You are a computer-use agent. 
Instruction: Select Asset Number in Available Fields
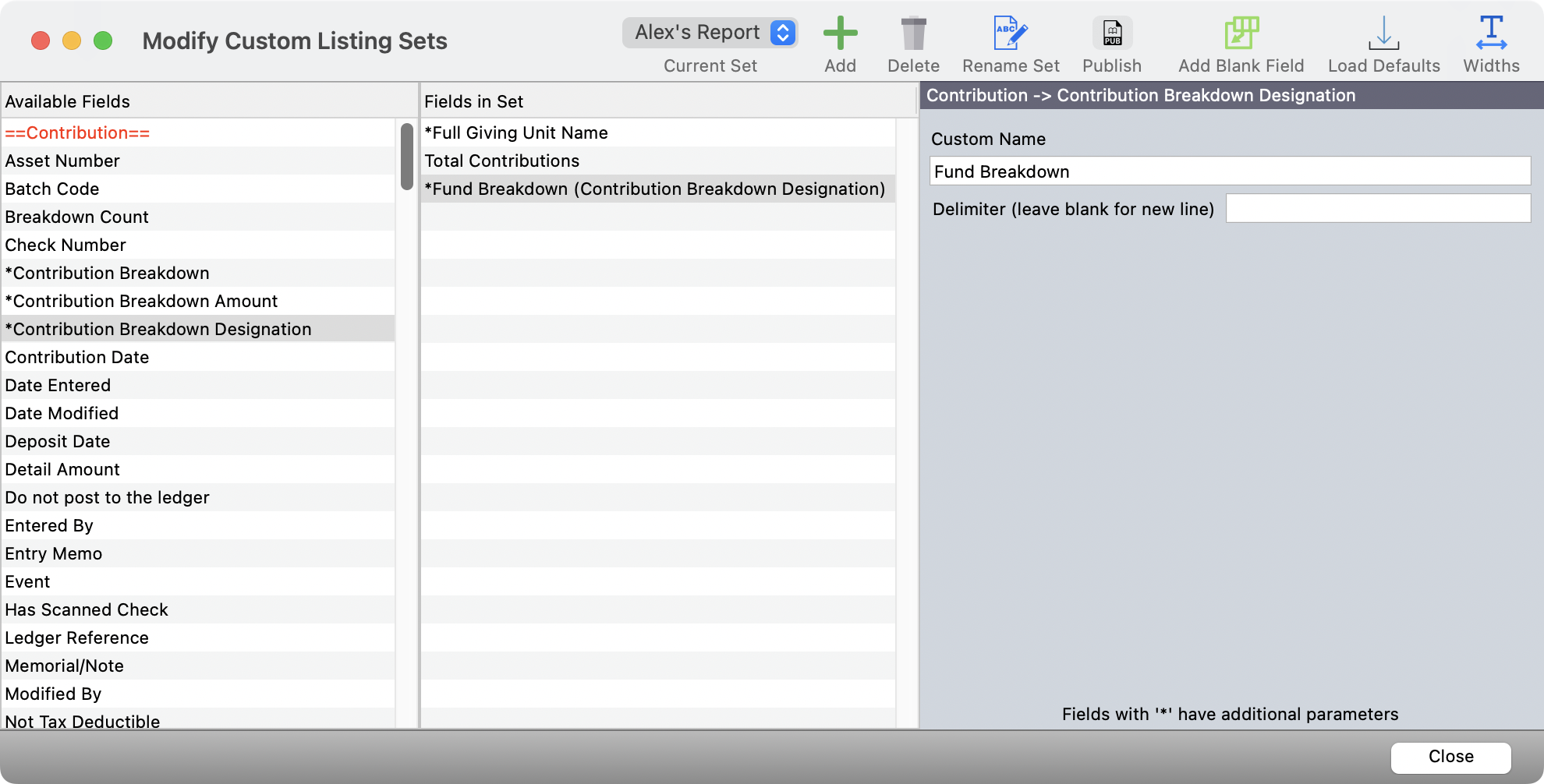coord(62,161)
